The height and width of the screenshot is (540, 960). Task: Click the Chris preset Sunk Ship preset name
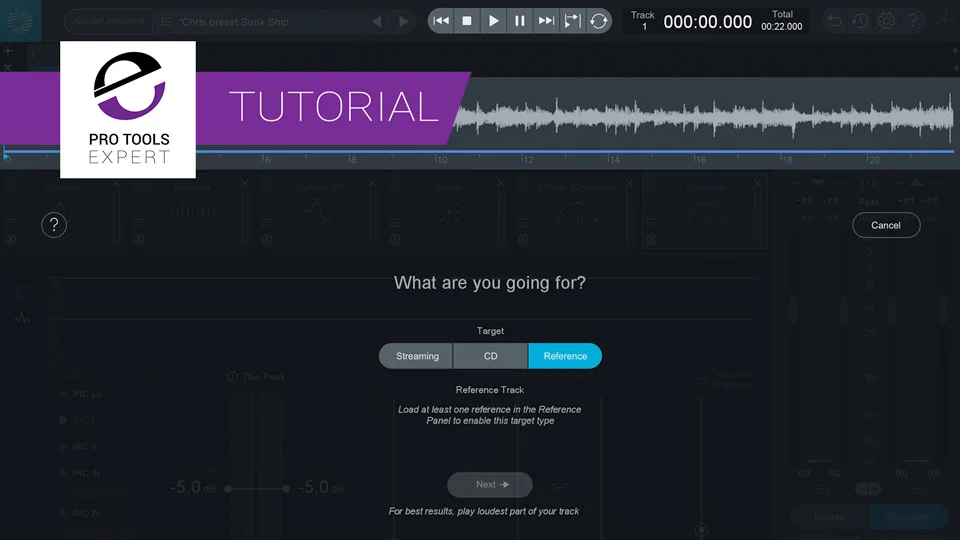[x=233, y=22]
